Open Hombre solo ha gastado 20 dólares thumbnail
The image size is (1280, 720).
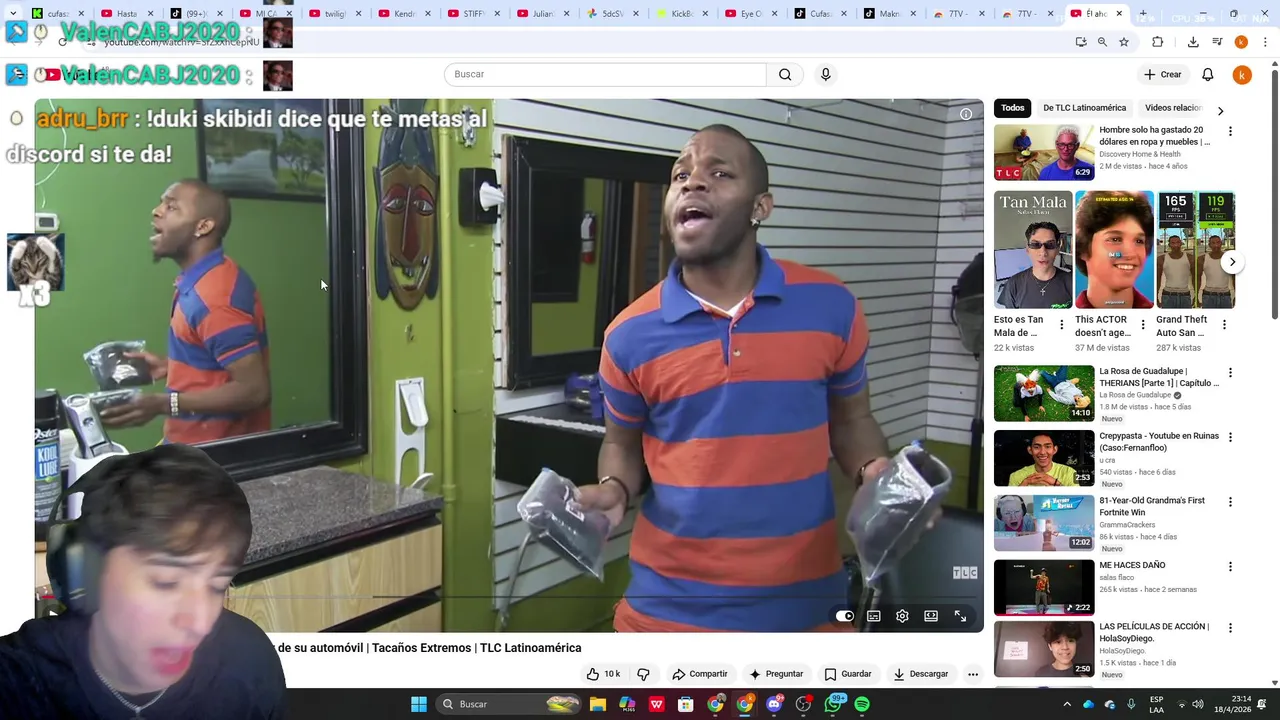[1044, 152]
